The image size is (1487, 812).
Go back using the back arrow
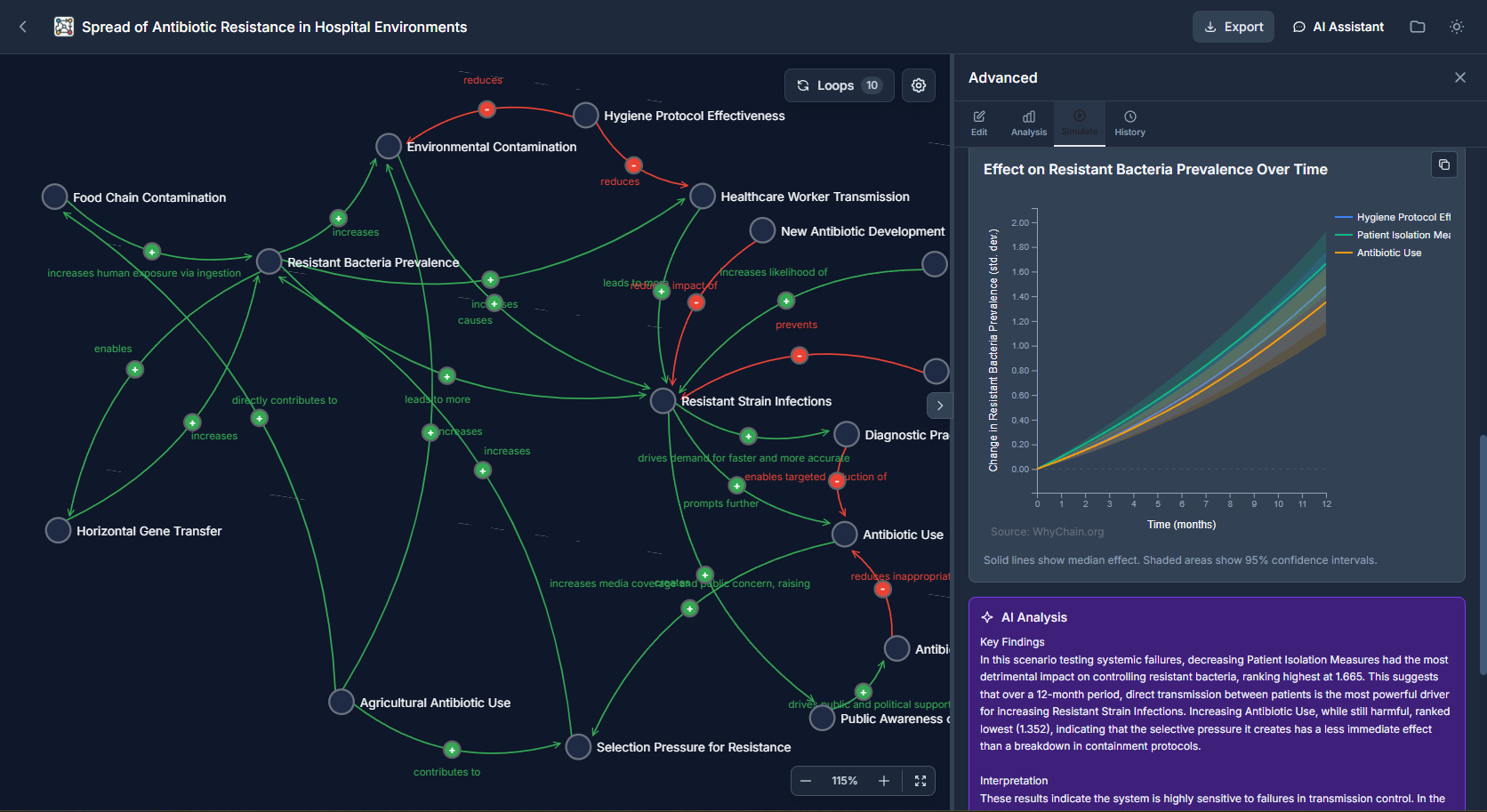23,27
